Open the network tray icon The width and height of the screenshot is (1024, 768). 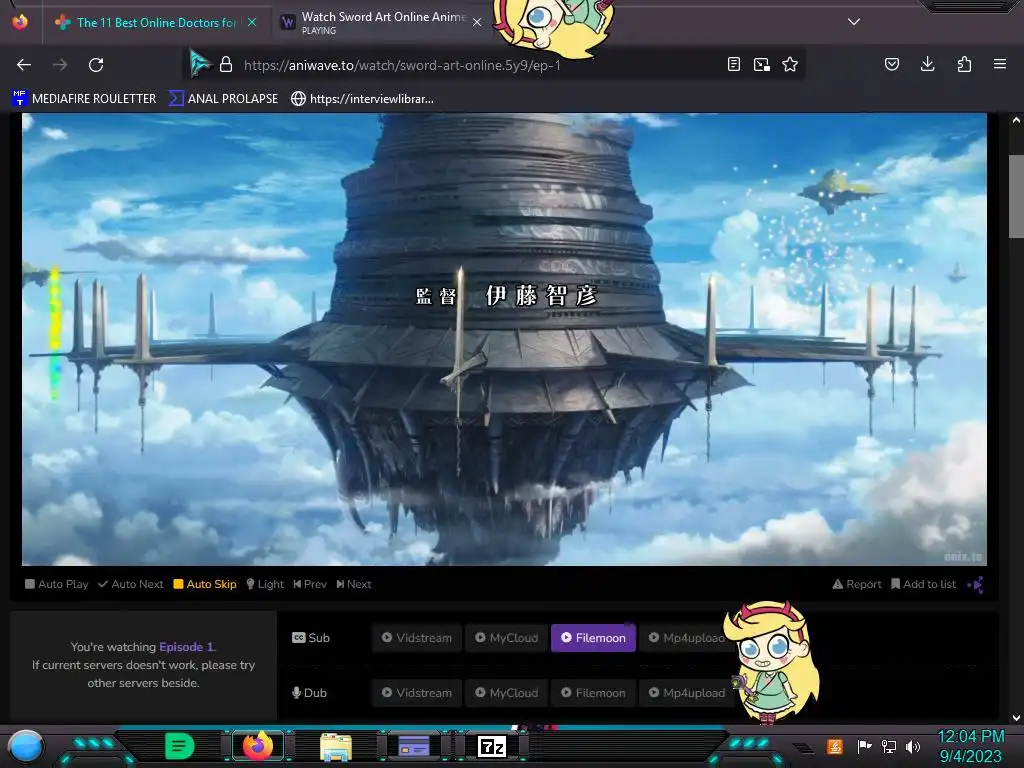(x=888, y=746)
